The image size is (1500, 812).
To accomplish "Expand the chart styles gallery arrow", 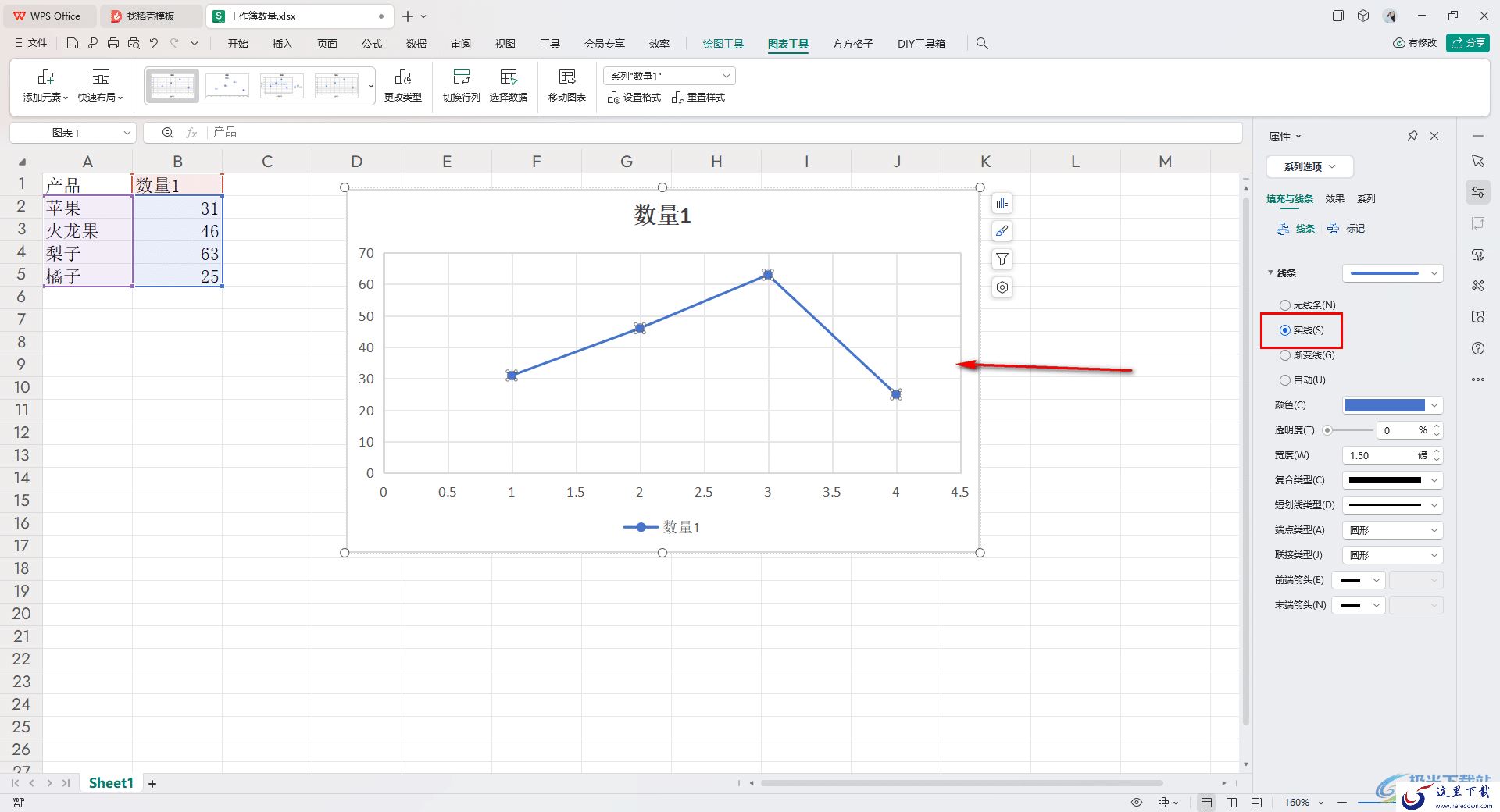I will [x=370, y=86].
